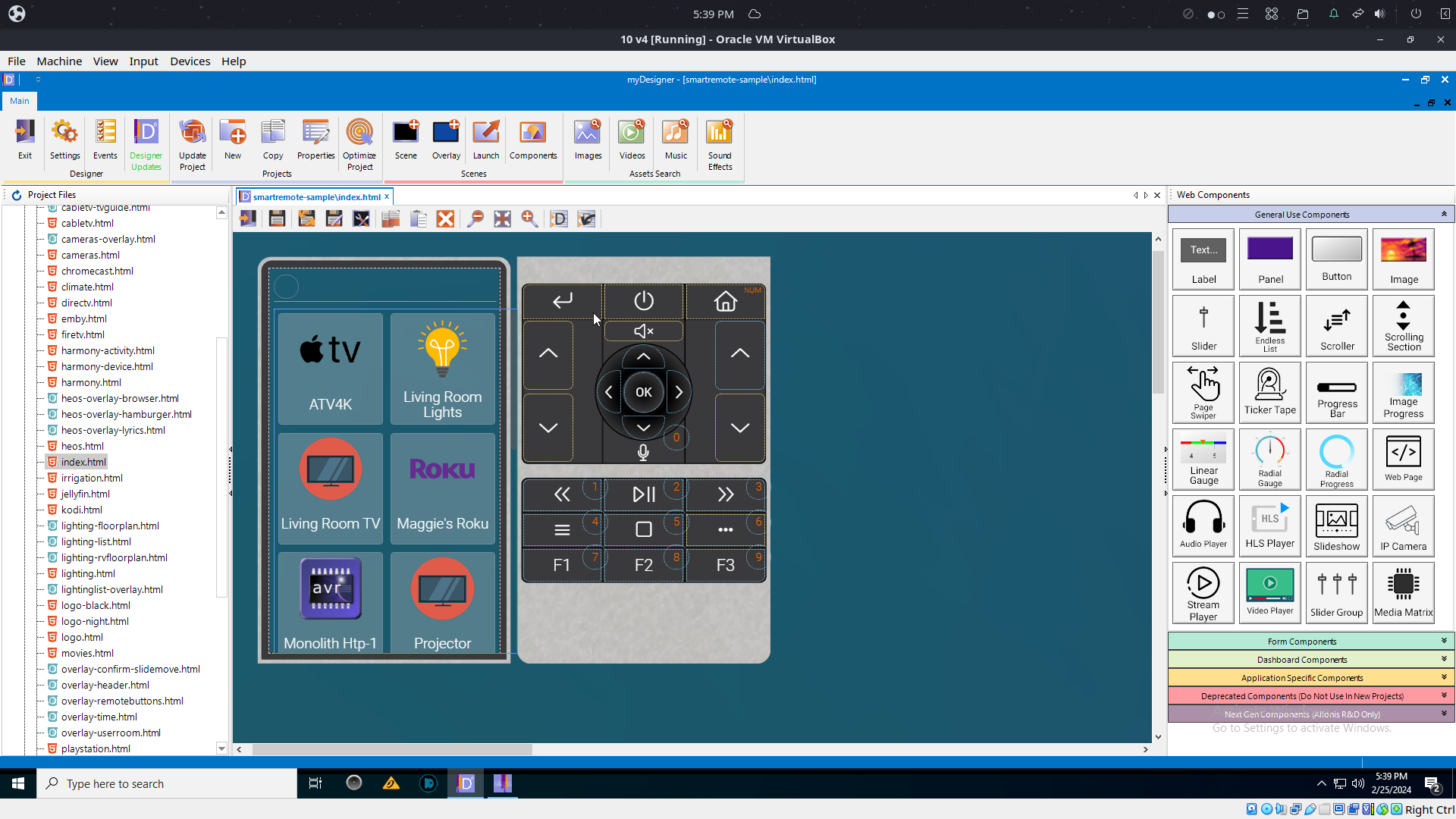
Task: Zoom out the scene editor
Action: [475, 219]
